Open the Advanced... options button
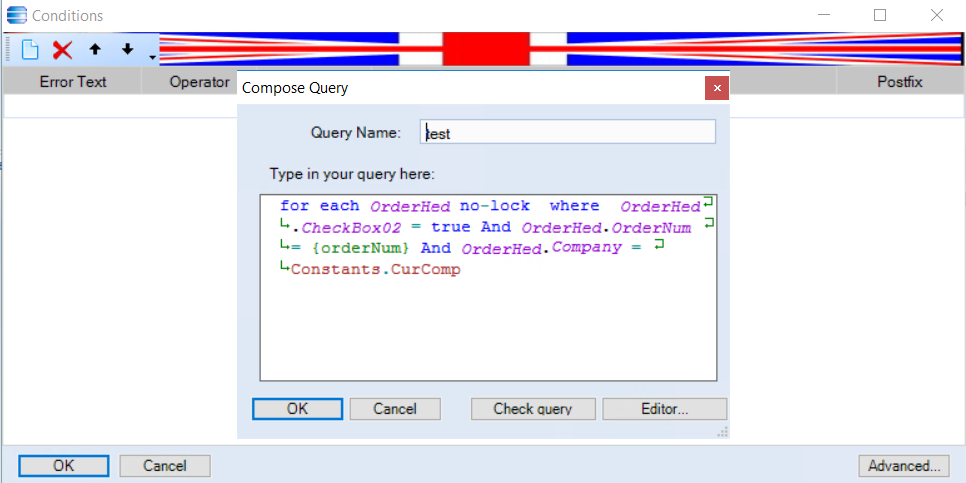 click(904, 466)
